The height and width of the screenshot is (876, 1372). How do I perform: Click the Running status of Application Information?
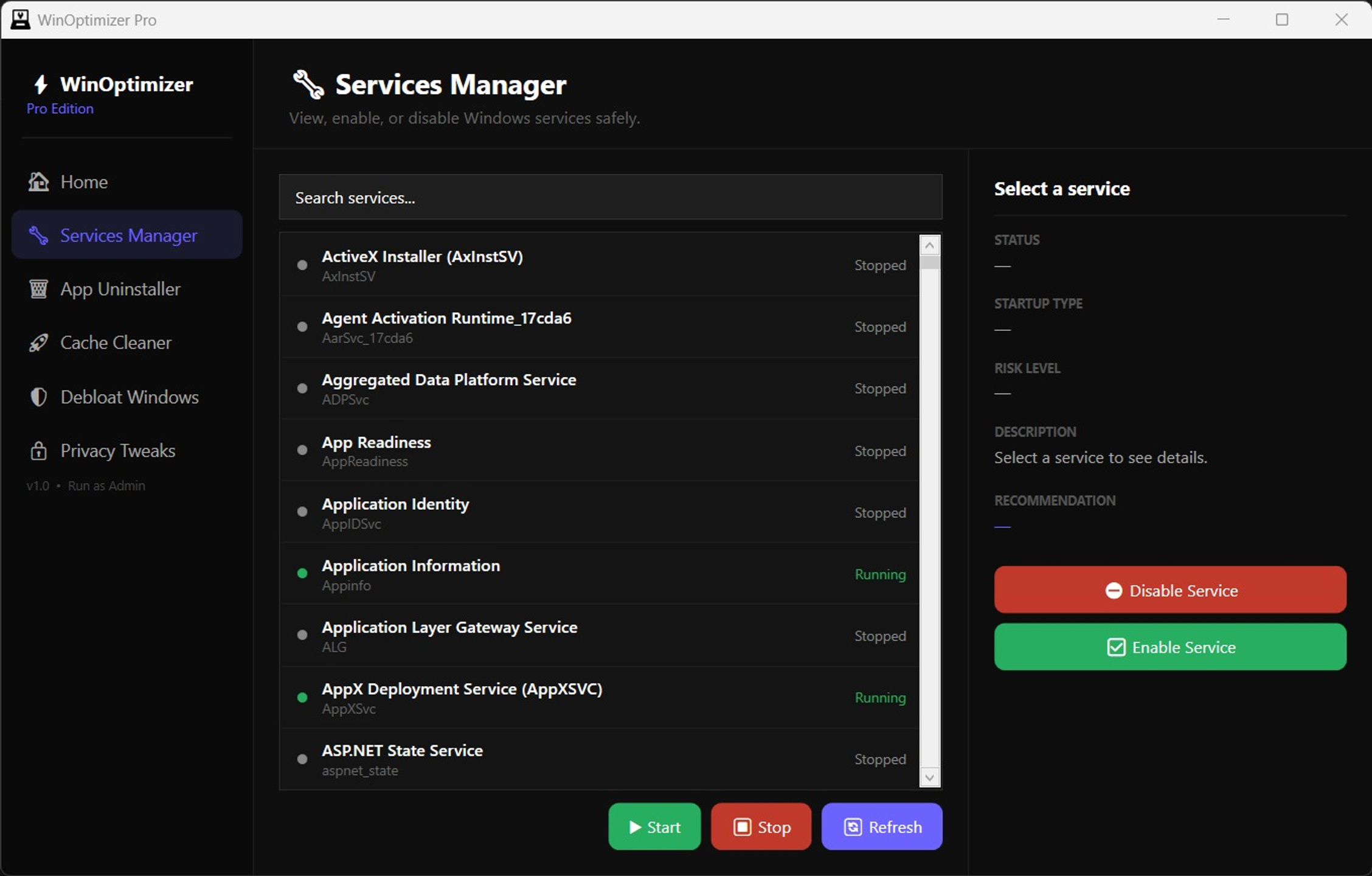tap(880, 574)
